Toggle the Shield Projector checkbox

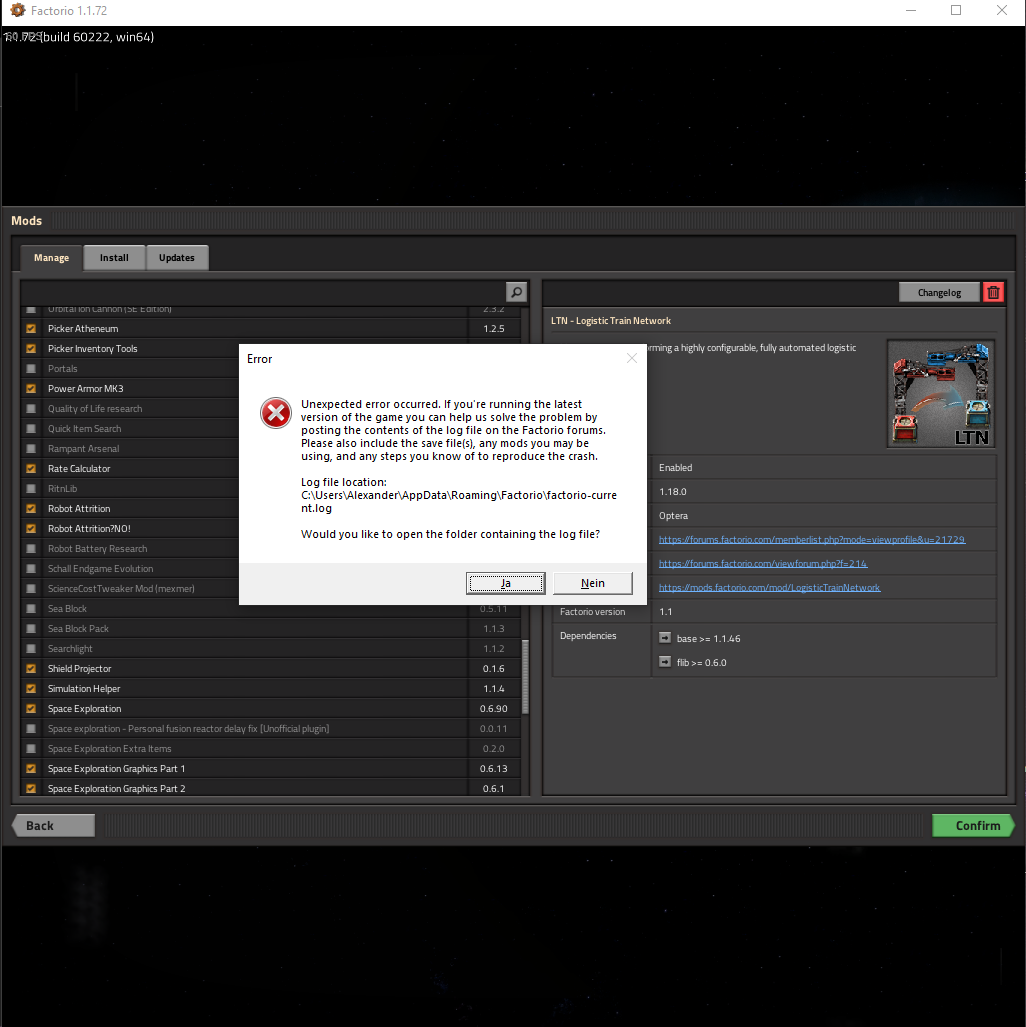click(x=31, y=669)
